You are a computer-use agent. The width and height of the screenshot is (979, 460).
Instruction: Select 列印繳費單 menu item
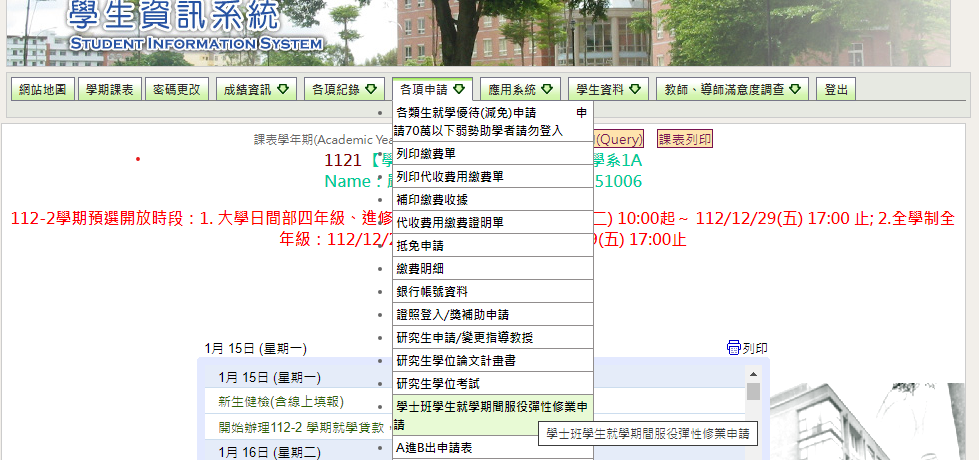[493, 154]
